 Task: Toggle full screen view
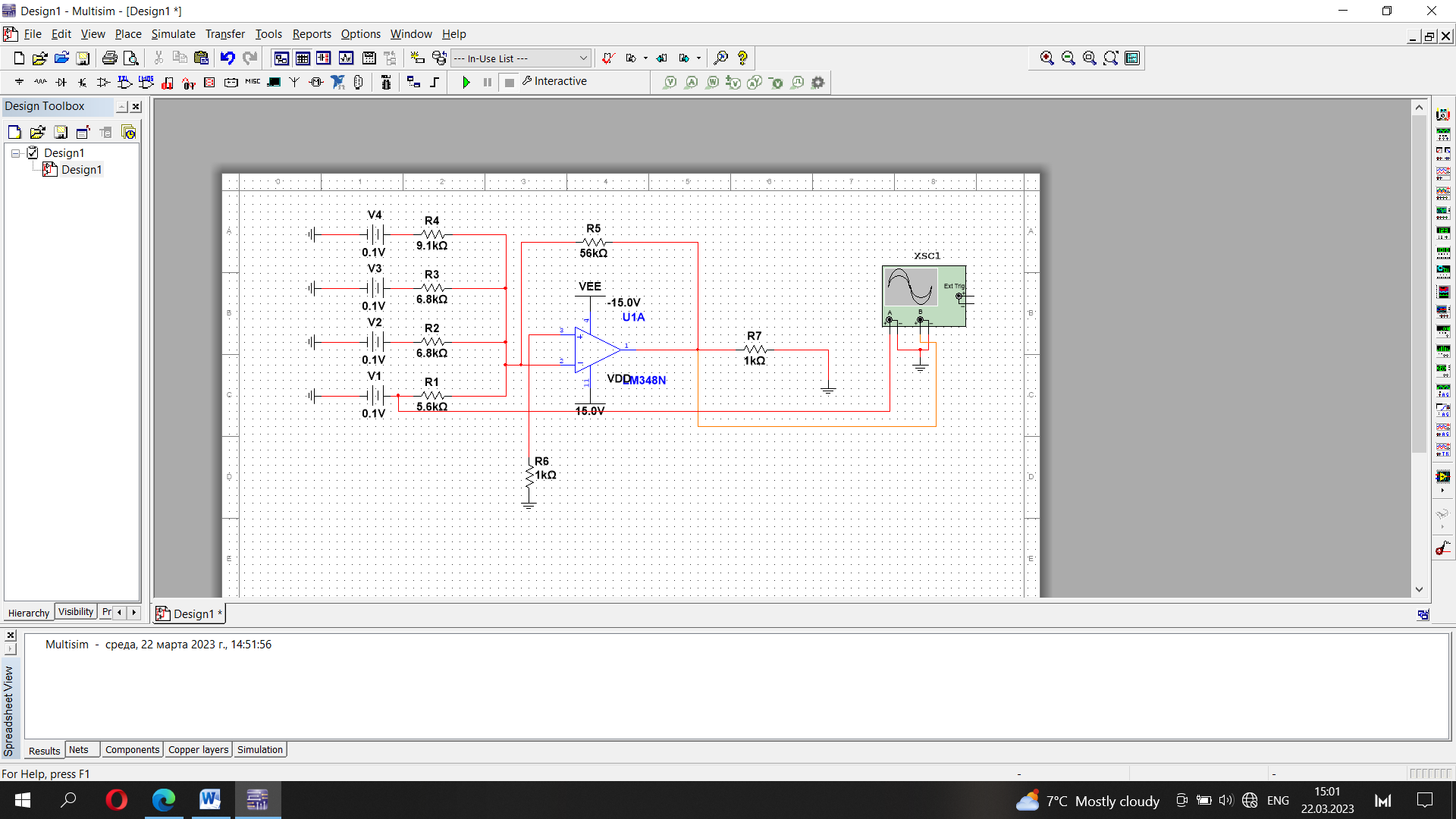[1132, 58]
